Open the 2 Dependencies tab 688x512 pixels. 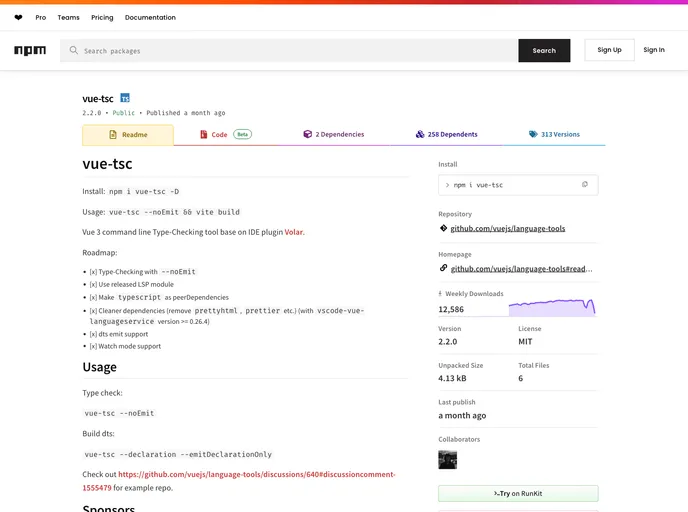coord(333,135)
